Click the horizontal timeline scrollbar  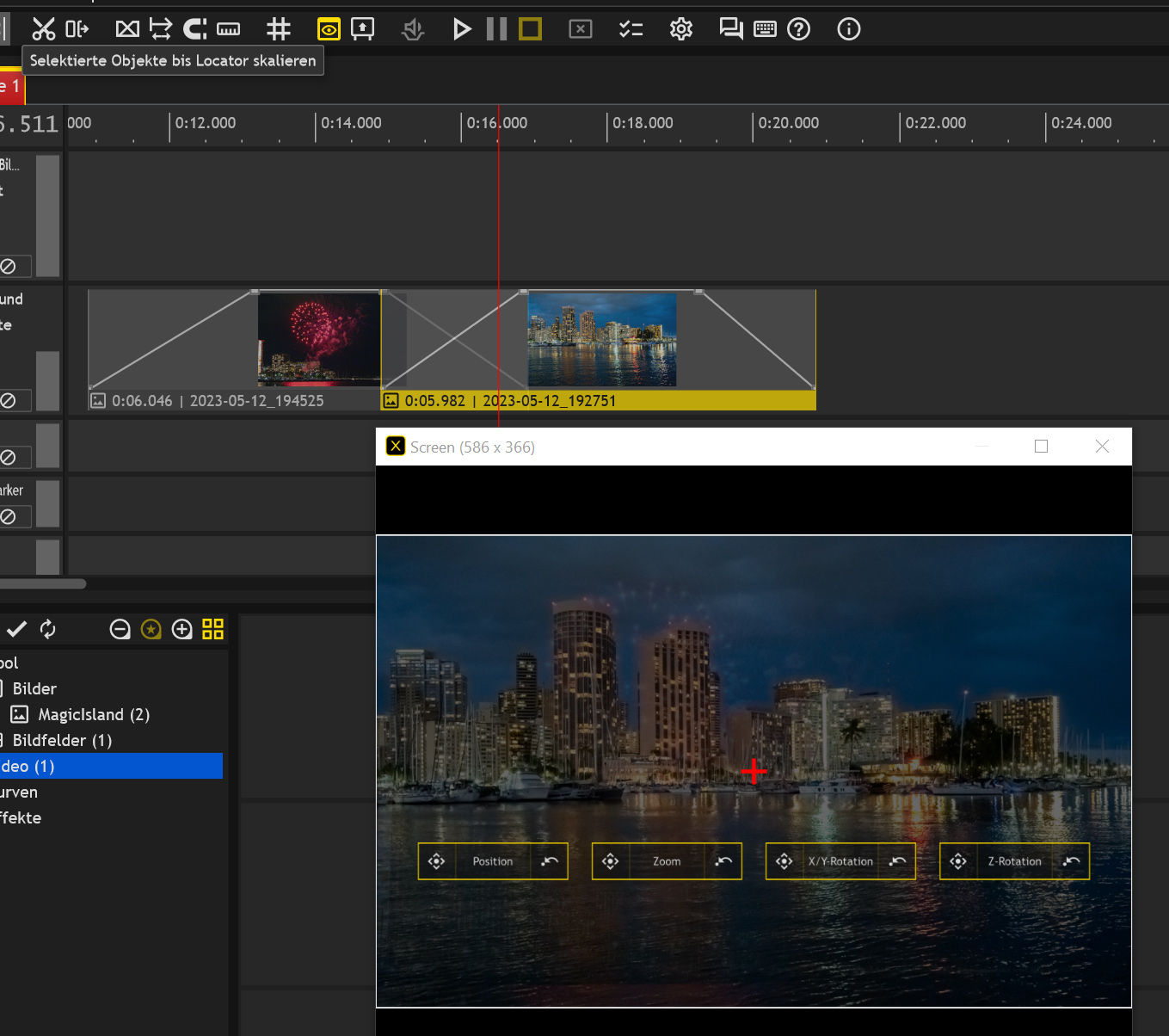[x=43, y=584]
